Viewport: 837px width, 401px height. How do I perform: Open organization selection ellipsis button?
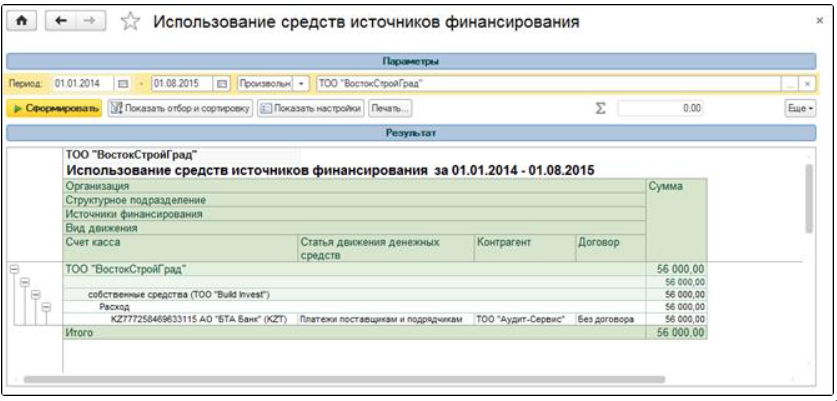click(792, 84)
